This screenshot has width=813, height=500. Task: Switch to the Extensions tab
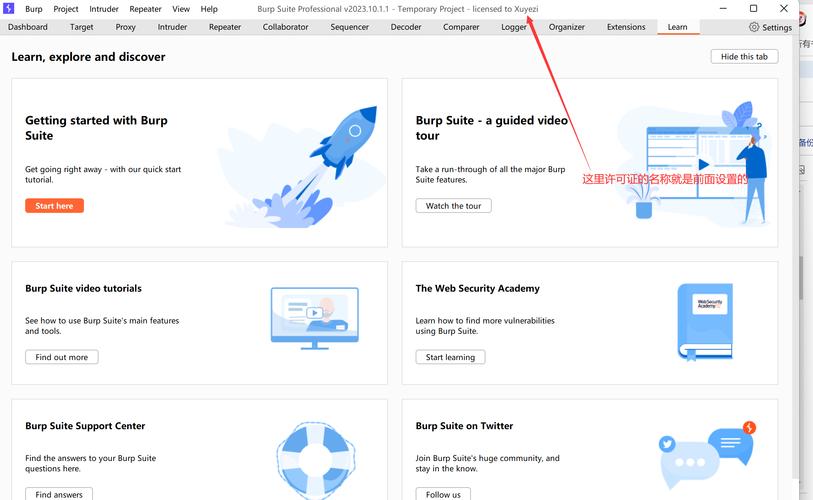626,27
